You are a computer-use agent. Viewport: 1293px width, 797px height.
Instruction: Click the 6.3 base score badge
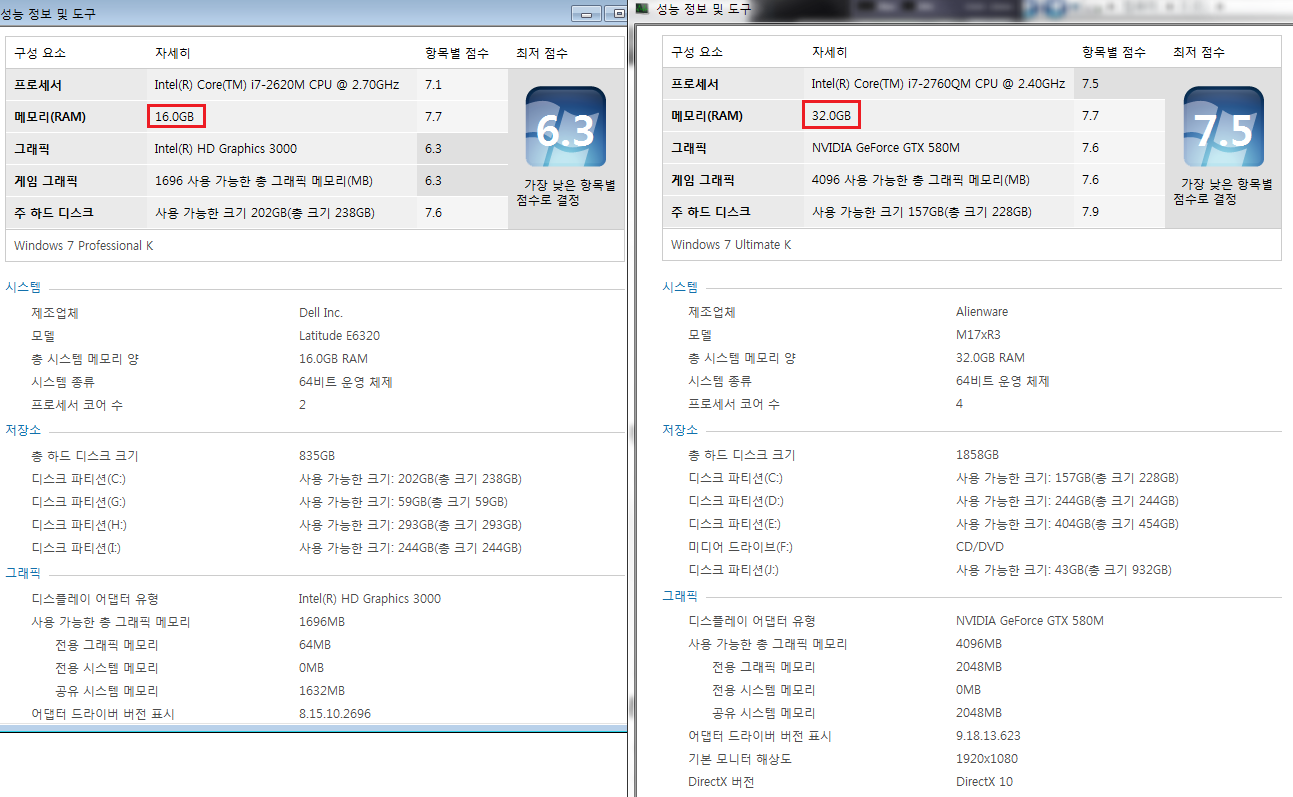[565, 127]
